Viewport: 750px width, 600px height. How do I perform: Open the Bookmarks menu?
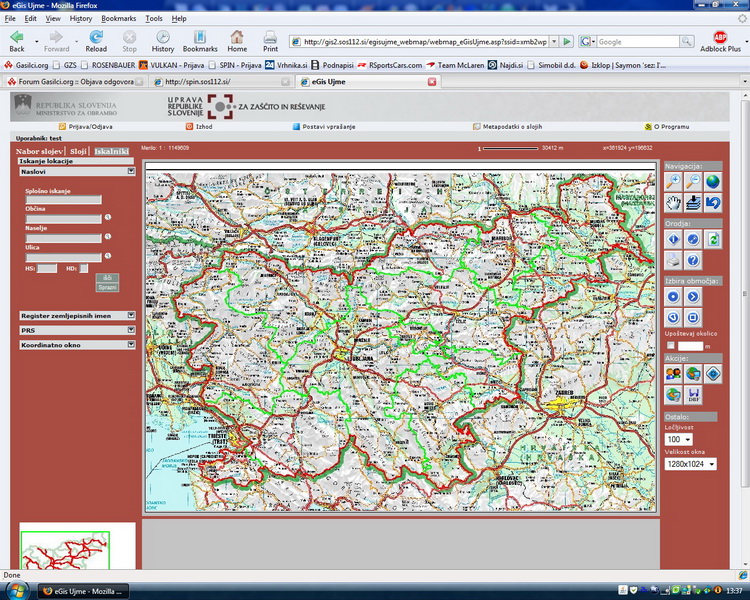pos(119,18)
